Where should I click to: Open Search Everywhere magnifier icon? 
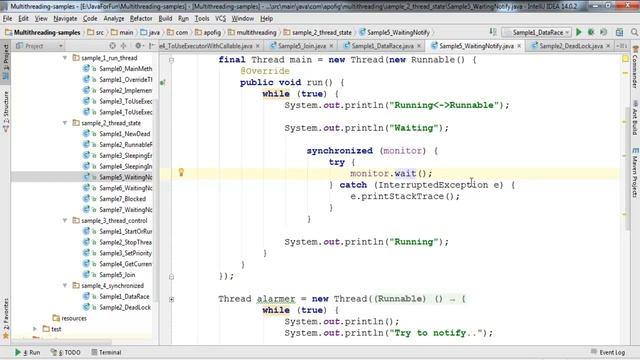634,32
